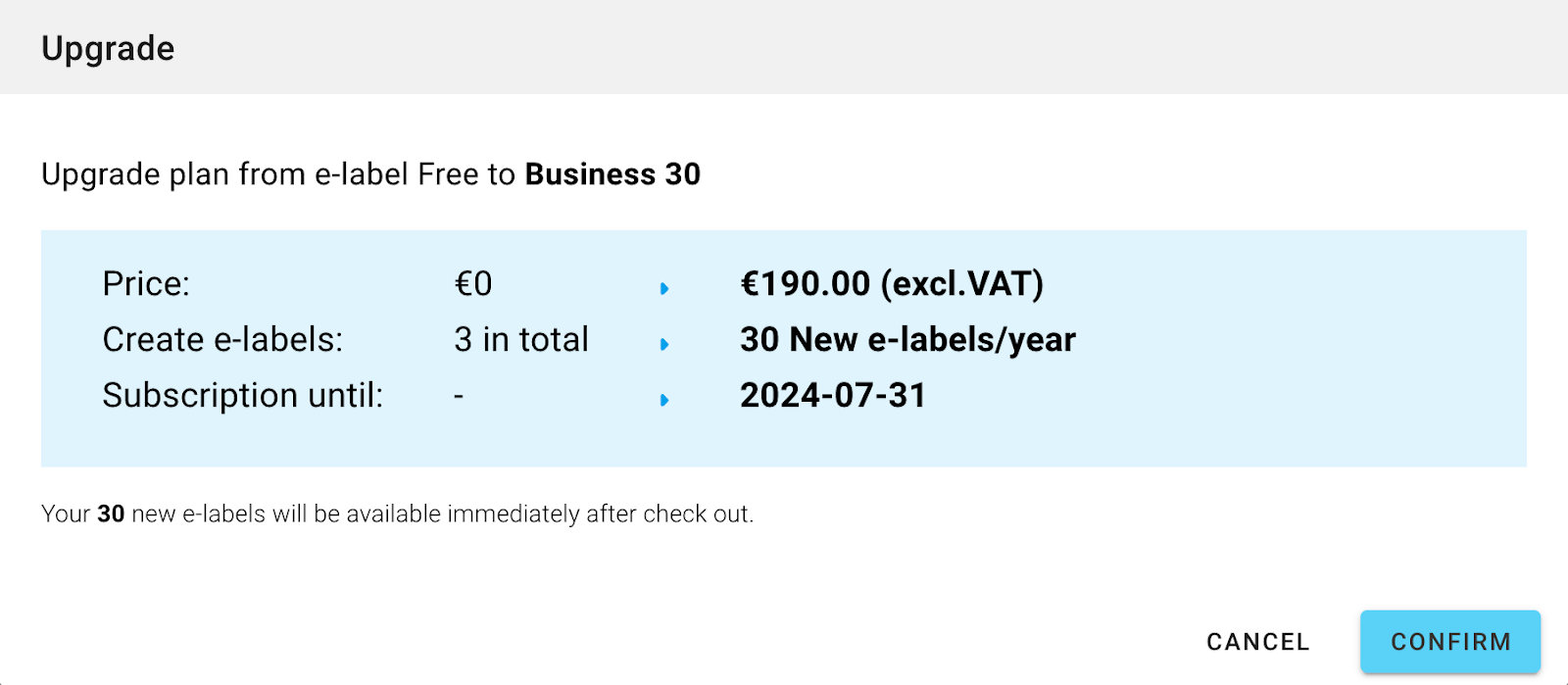Click the €190.00 (excl.VAT) price text
The width and height of the screenshot is (1568, 685).
click(x=893, y=285)
